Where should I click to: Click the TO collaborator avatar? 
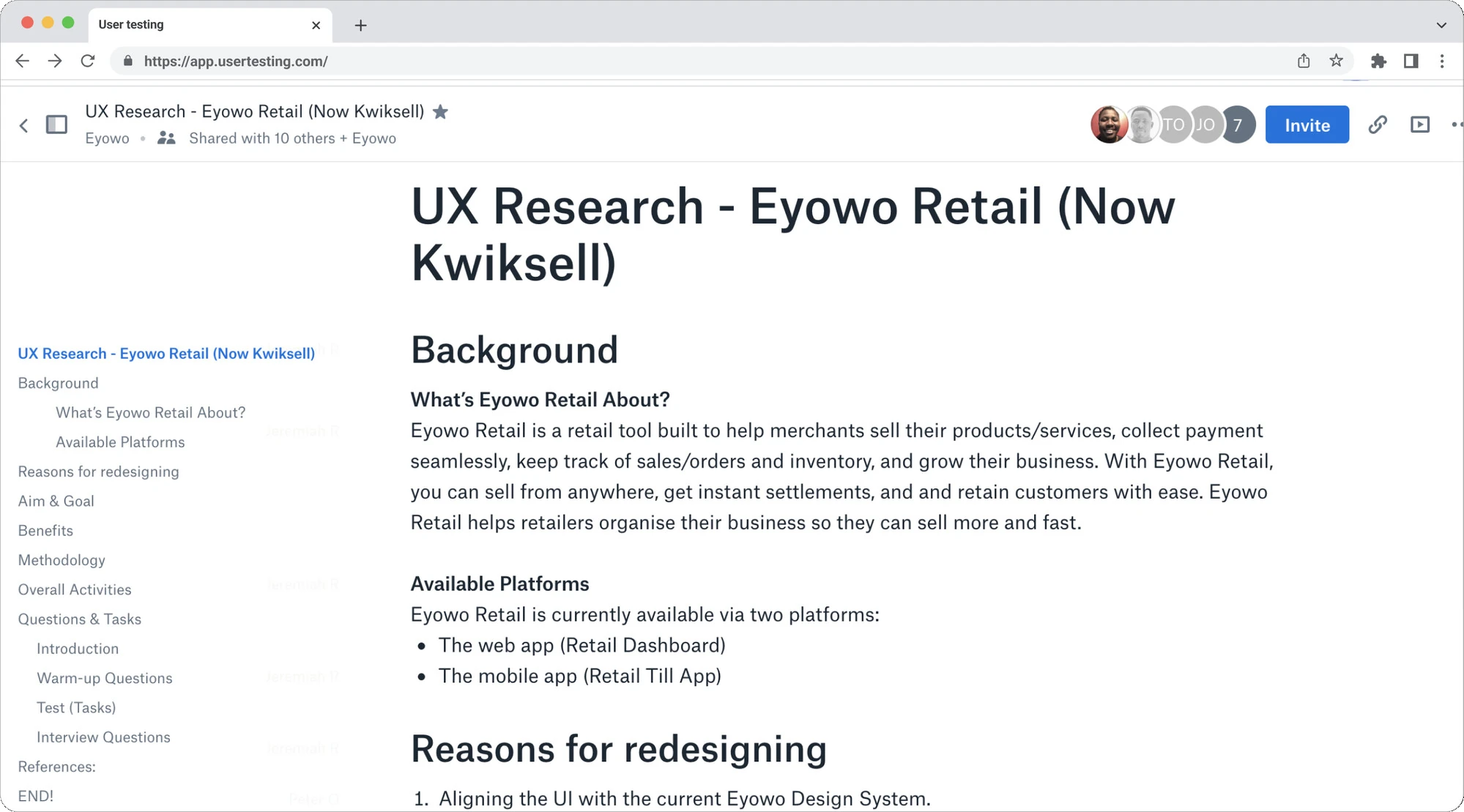click(1174, 124)
